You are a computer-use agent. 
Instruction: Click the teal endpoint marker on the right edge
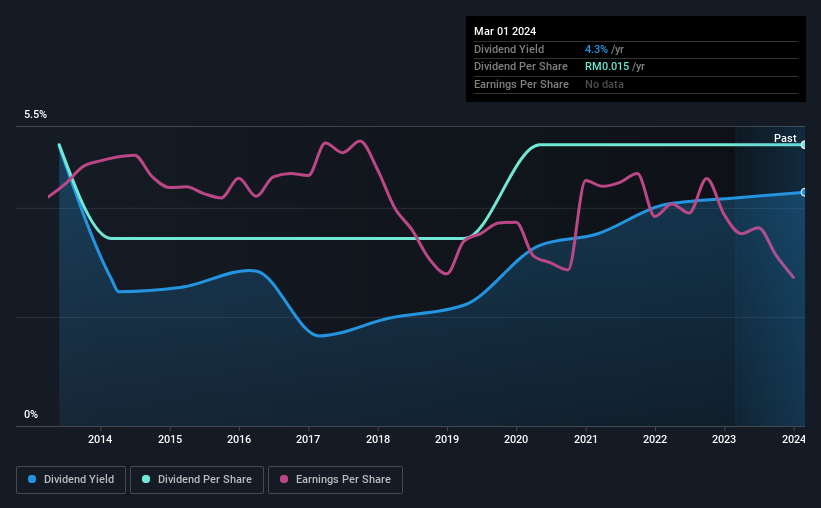click(803, 145)
